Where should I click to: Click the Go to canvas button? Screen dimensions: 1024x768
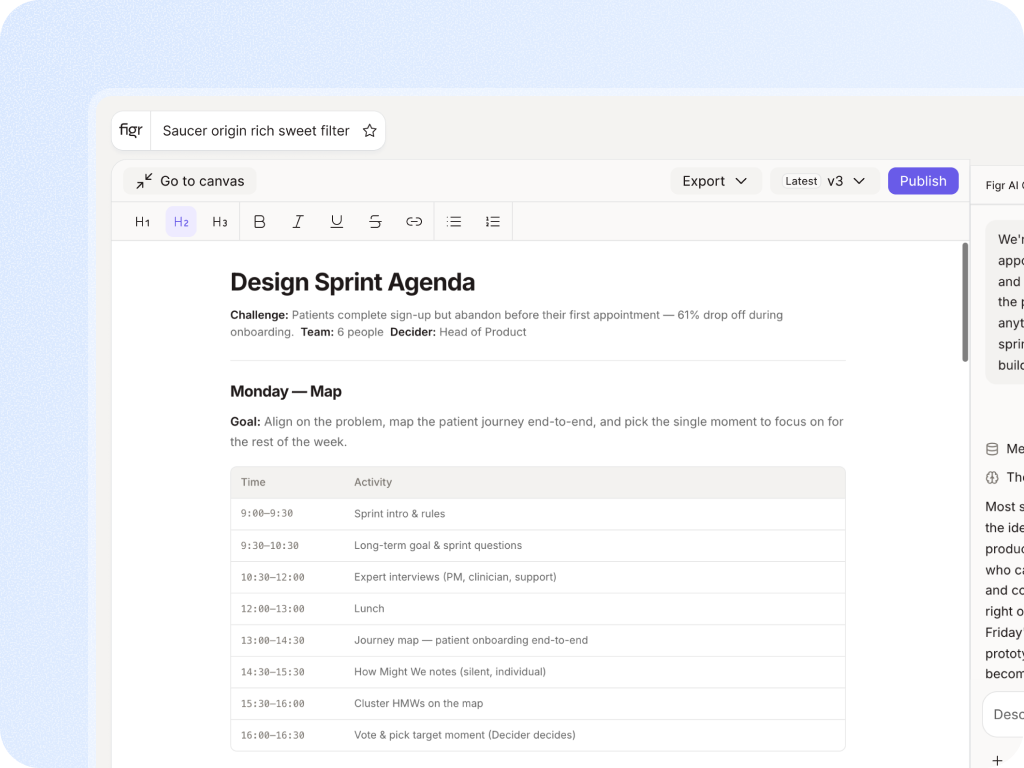point(189,181)
